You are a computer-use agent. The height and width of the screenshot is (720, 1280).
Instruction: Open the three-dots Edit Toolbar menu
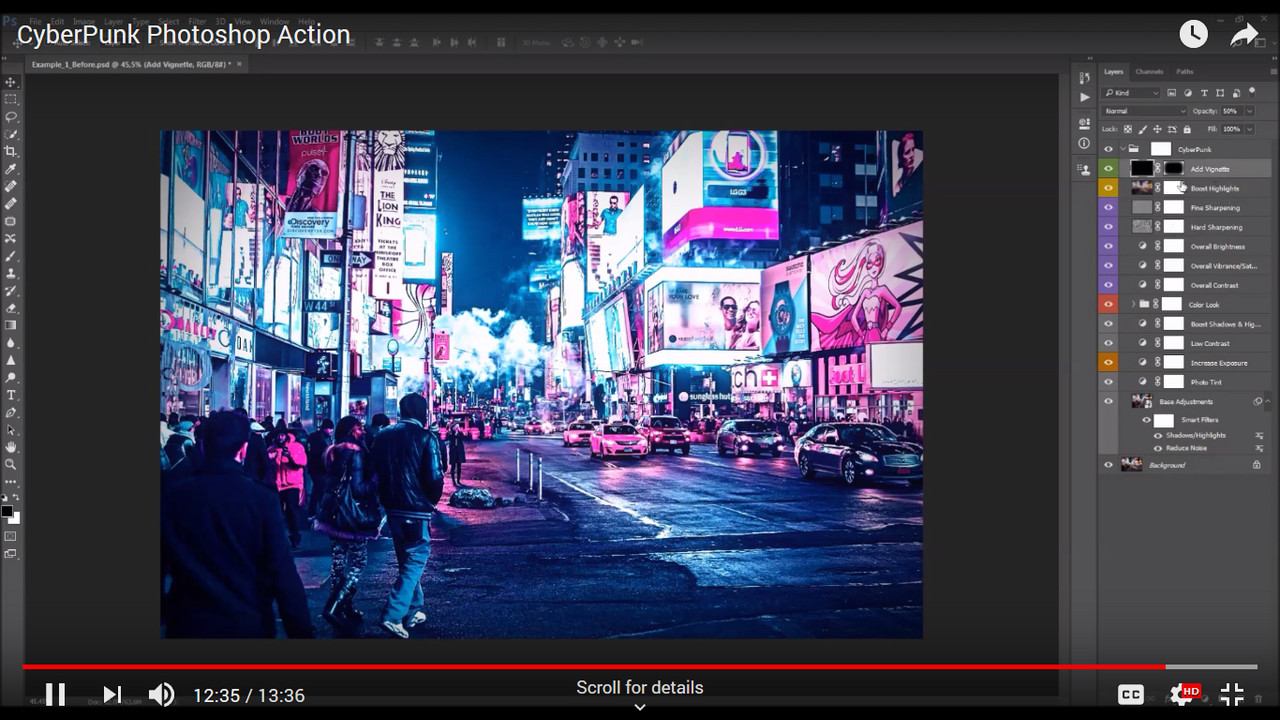pos(11,482)
